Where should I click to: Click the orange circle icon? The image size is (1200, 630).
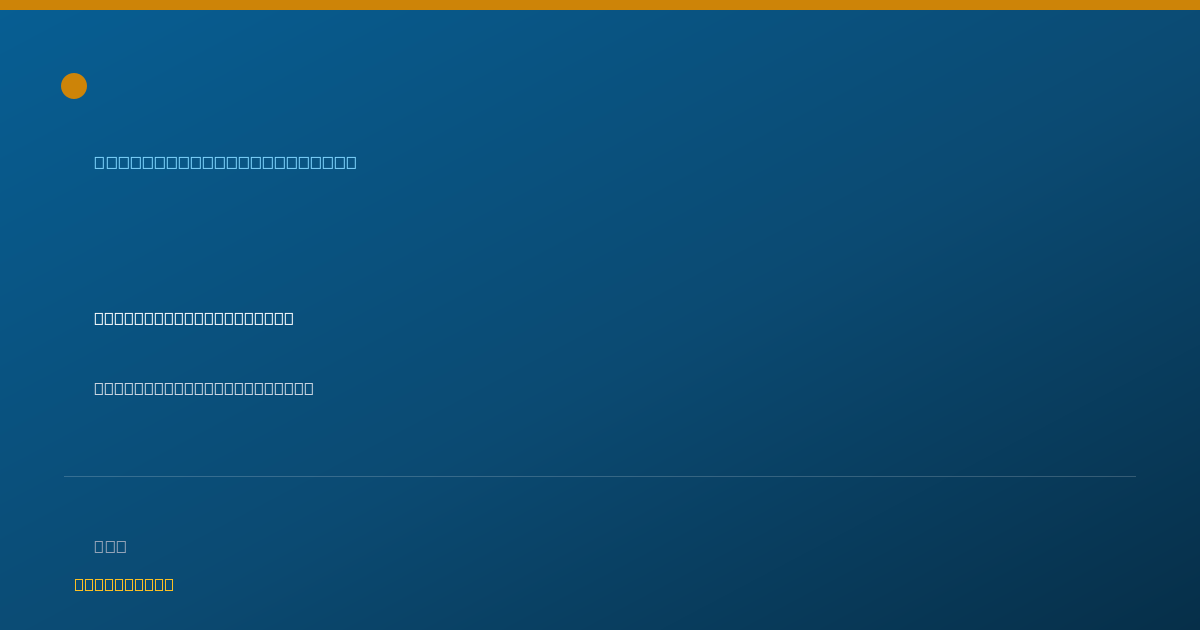pos(74,86)
